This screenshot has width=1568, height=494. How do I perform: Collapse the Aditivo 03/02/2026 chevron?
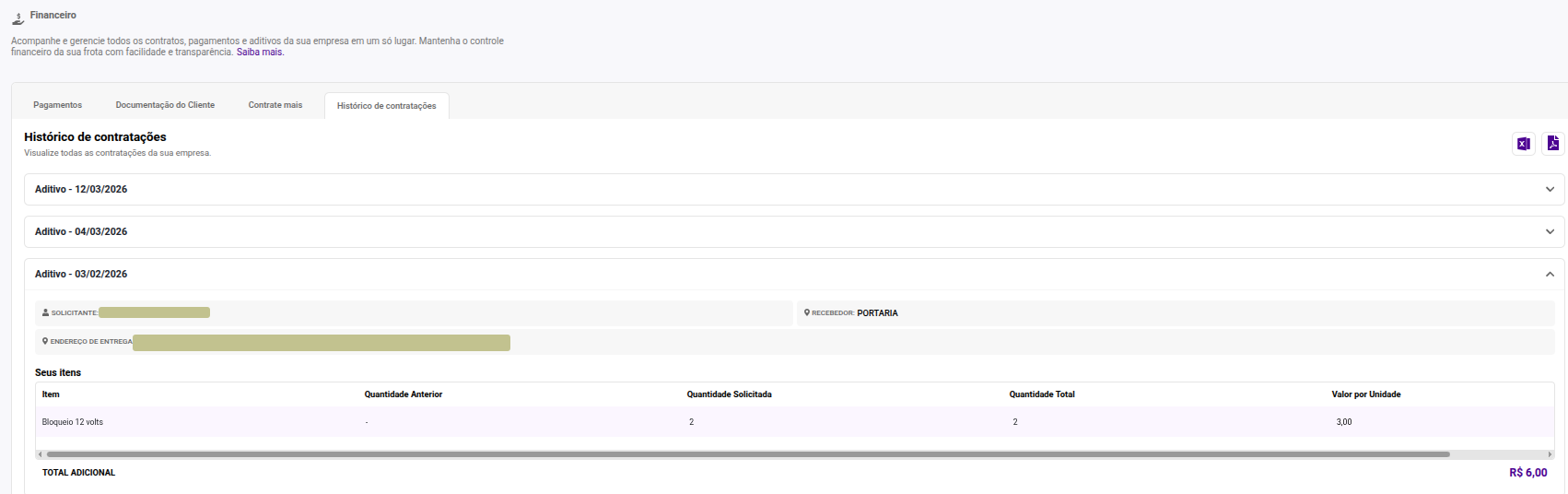[x=1550, y=274]
